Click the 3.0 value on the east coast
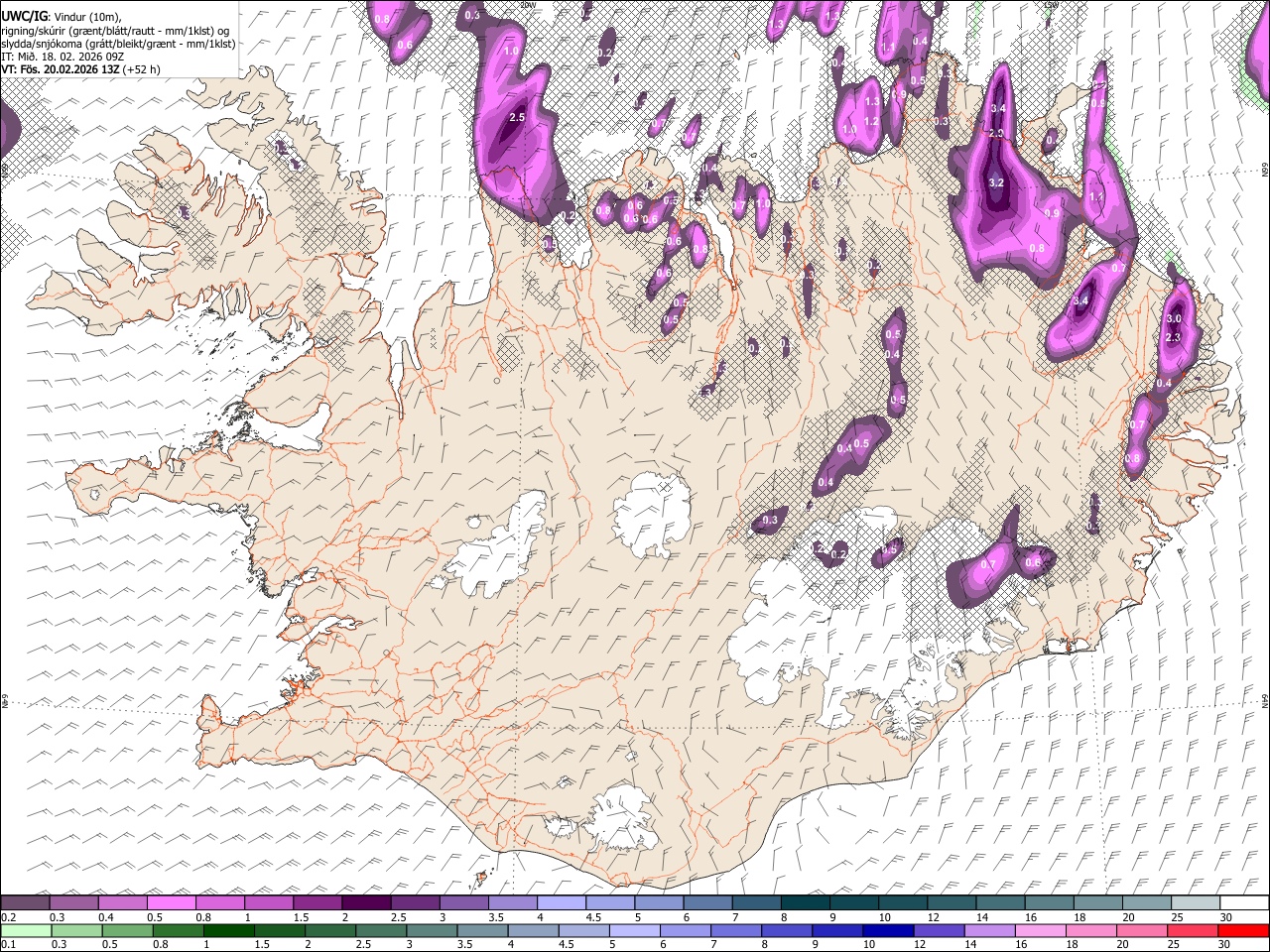The width and height of the screenshot is (1270, 952). tap(1174, 318)
